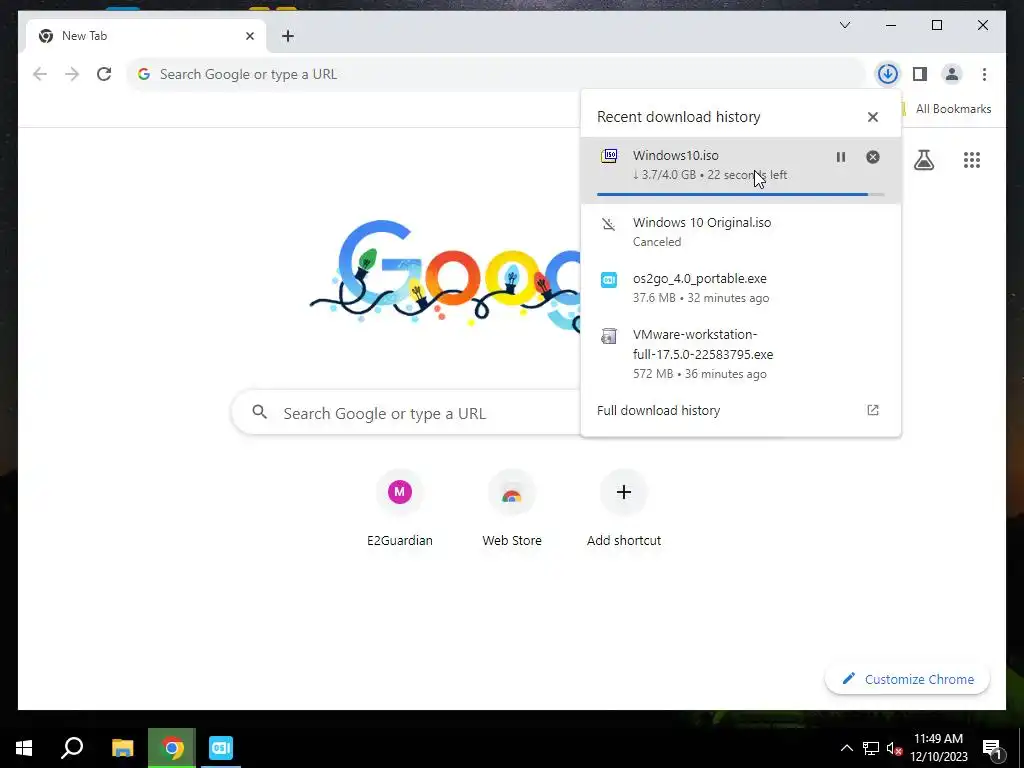Go back using the back arrow
Viewport: 1024px width, 768px height.
(x=40, y=74)
